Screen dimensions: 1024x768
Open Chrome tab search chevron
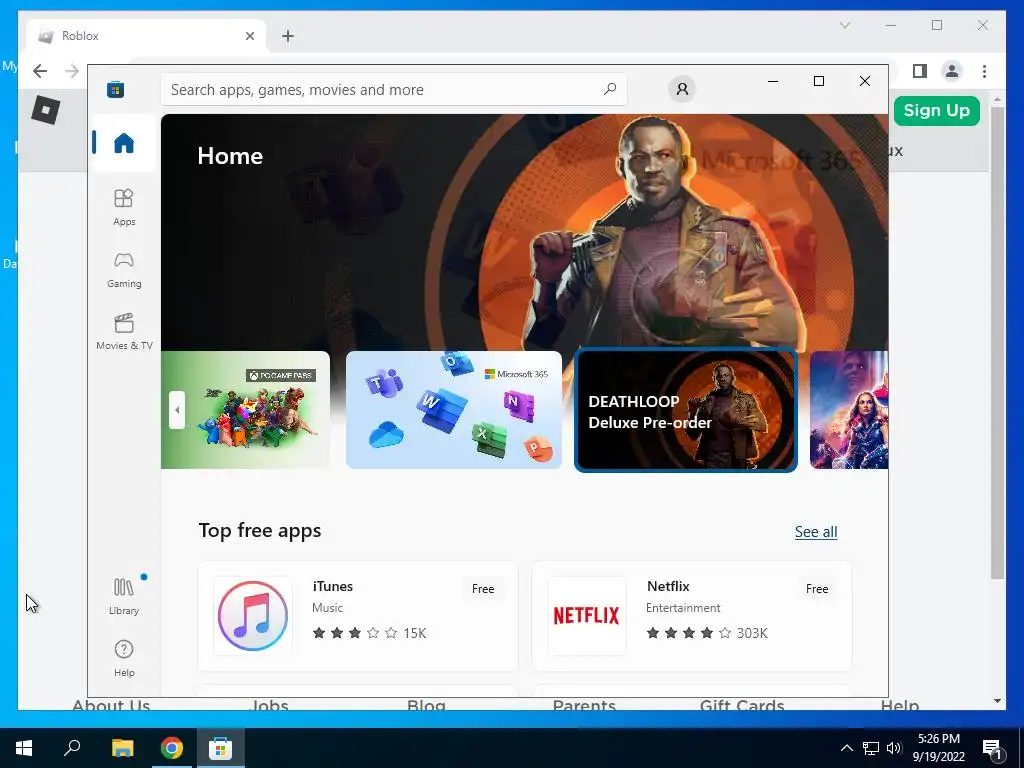tap(844, 25)
